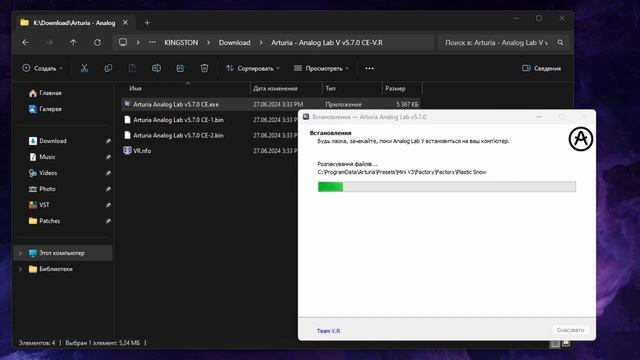This screenshot has width=640, height=360.
Task: Open the address bar ellipsis for hidden path
Action: tap(152, 42)
